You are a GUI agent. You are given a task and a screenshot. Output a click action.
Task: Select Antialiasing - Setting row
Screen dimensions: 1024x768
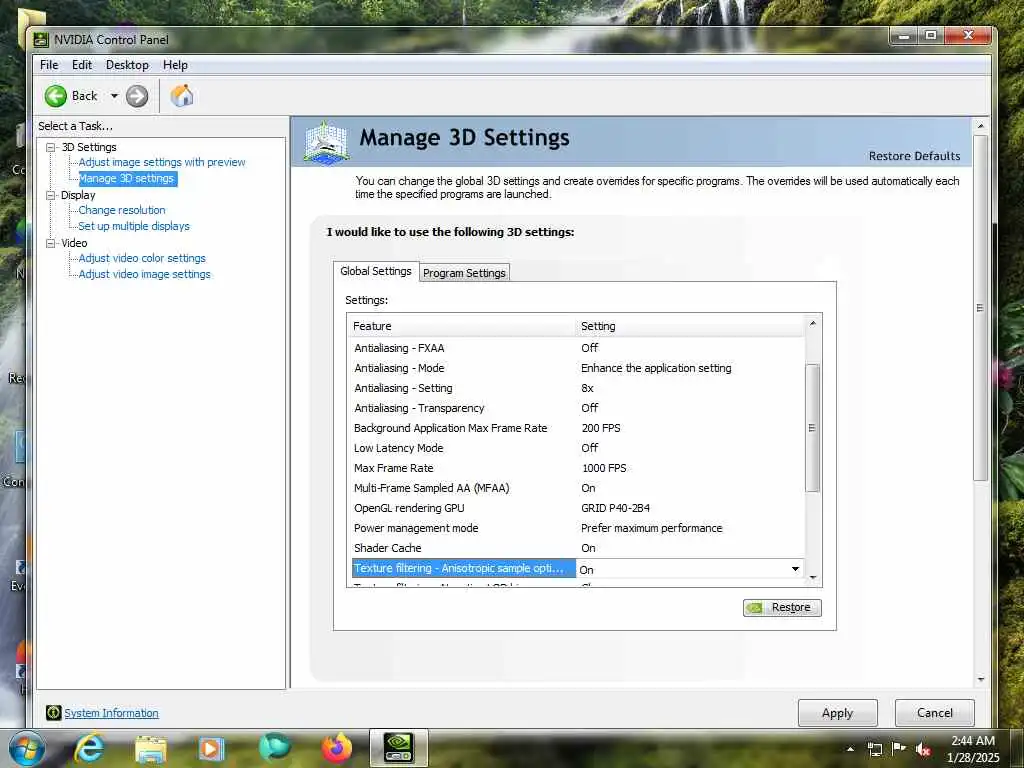[578, 388]
